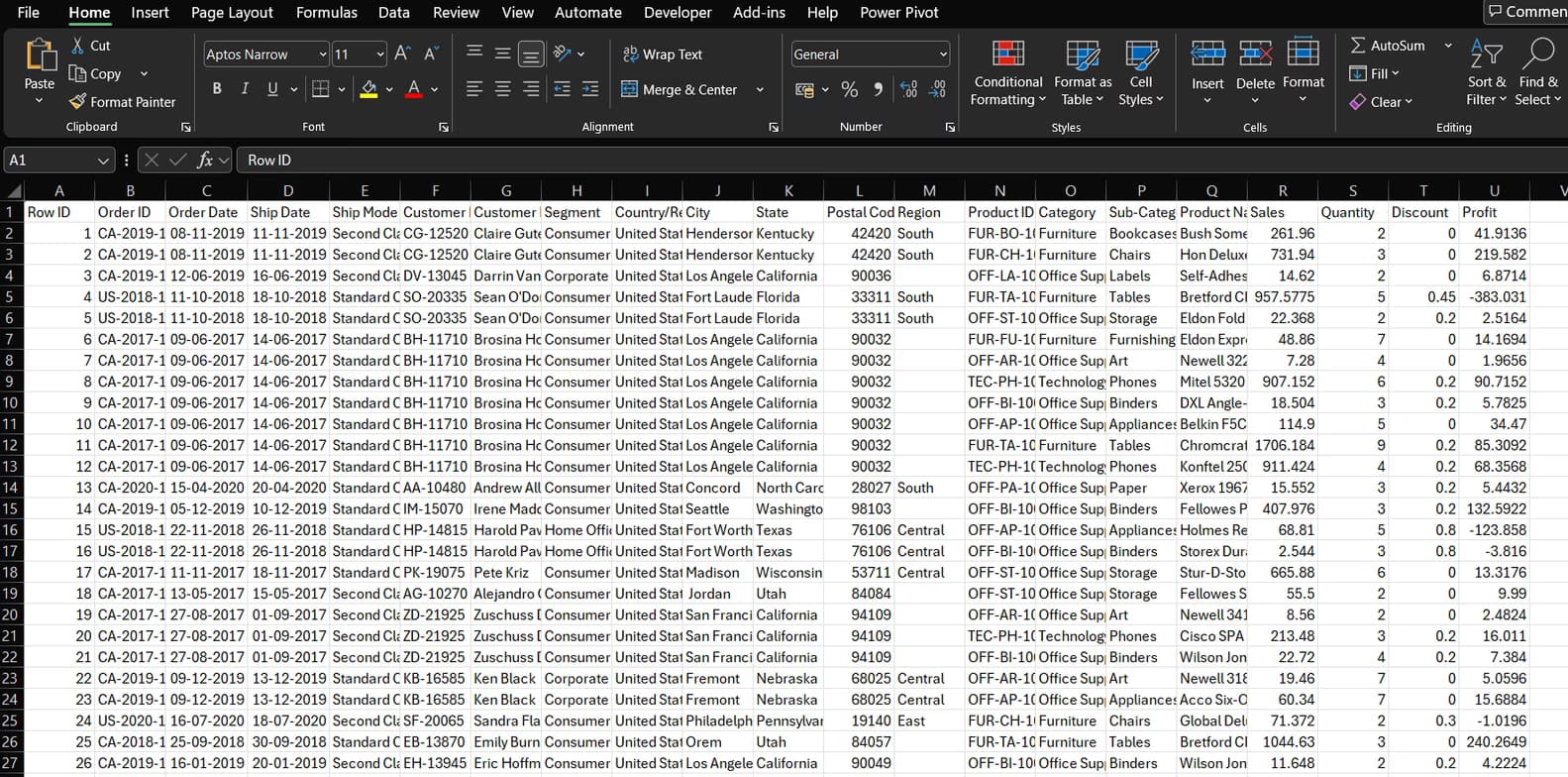Click Increase Decimal icon
Image resolution: width=1568 pixels, height=777 pixels.
point(908,89)
